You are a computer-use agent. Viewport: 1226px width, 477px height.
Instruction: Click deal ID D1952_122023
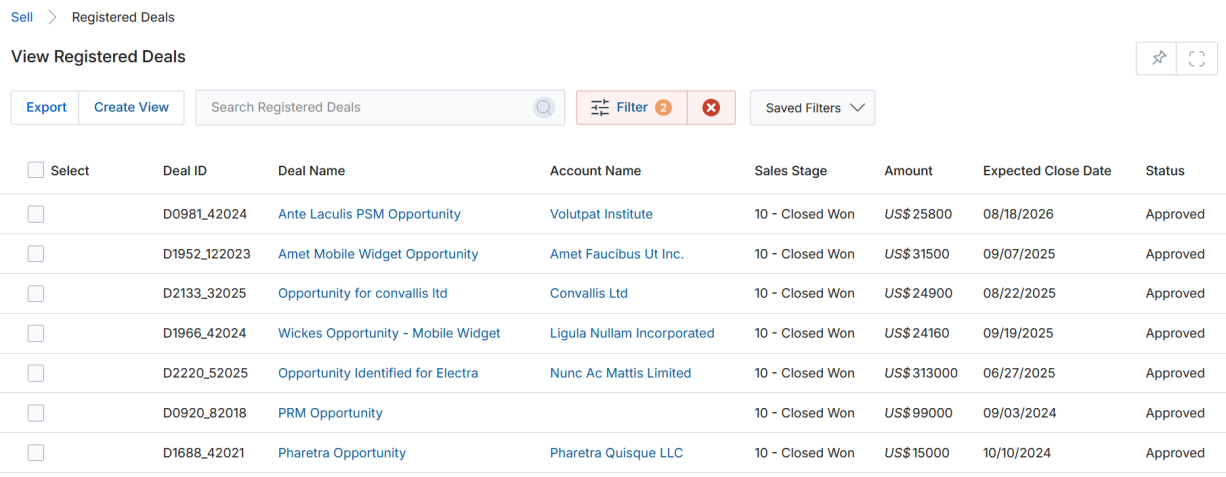(207, 254)
